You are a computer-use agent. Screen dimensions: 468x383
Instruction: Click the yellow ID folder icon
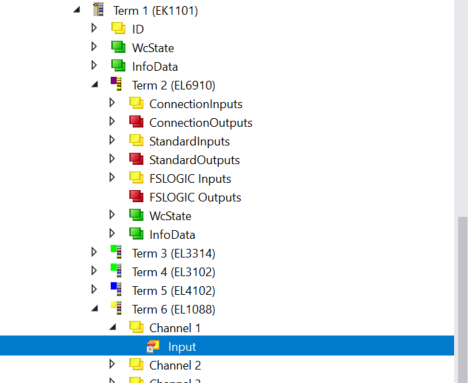tap(118, 28)
